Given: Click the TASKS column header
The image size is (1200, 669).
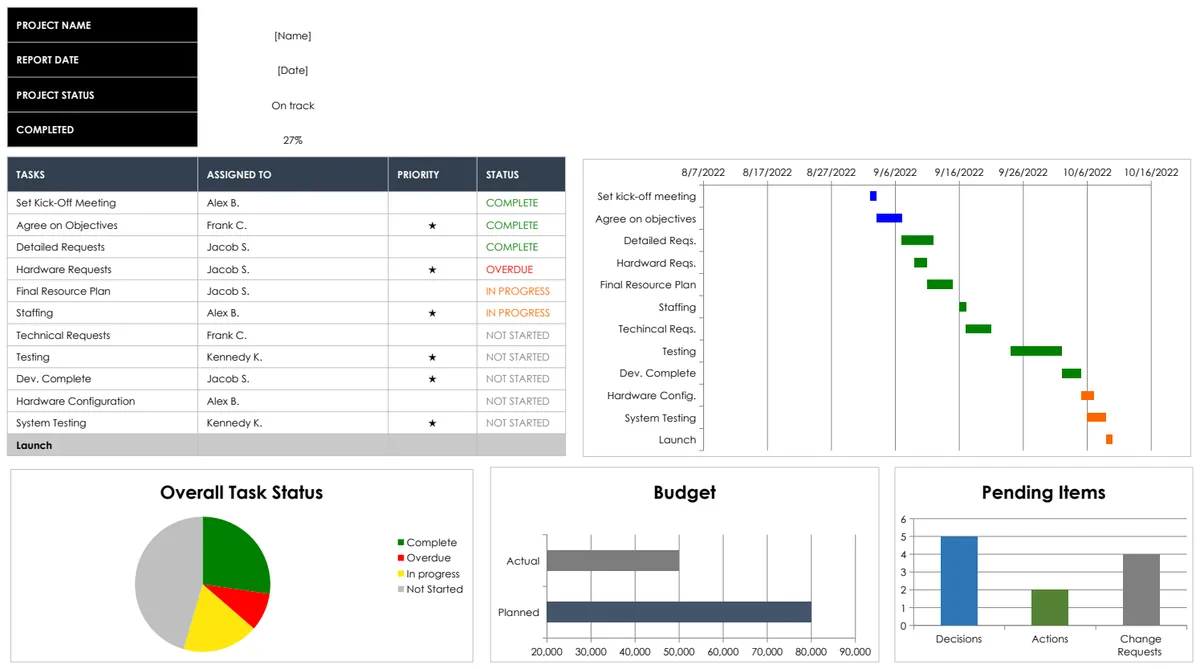Looking at the screenshot, I should pyautogui.click(x=102, y=174).
